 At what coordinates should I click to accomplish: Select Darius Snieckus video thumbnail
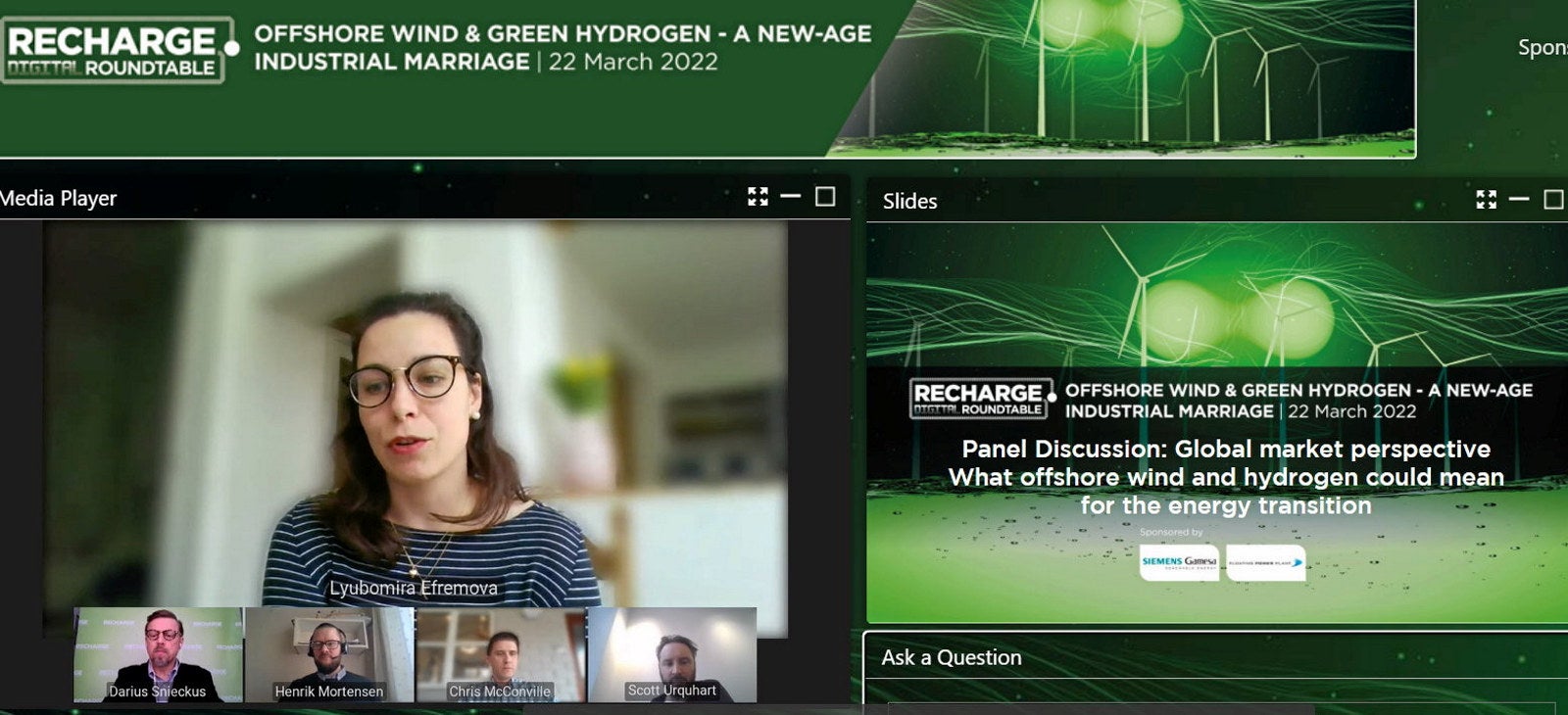pyautogui.click(x=159, y=654)
